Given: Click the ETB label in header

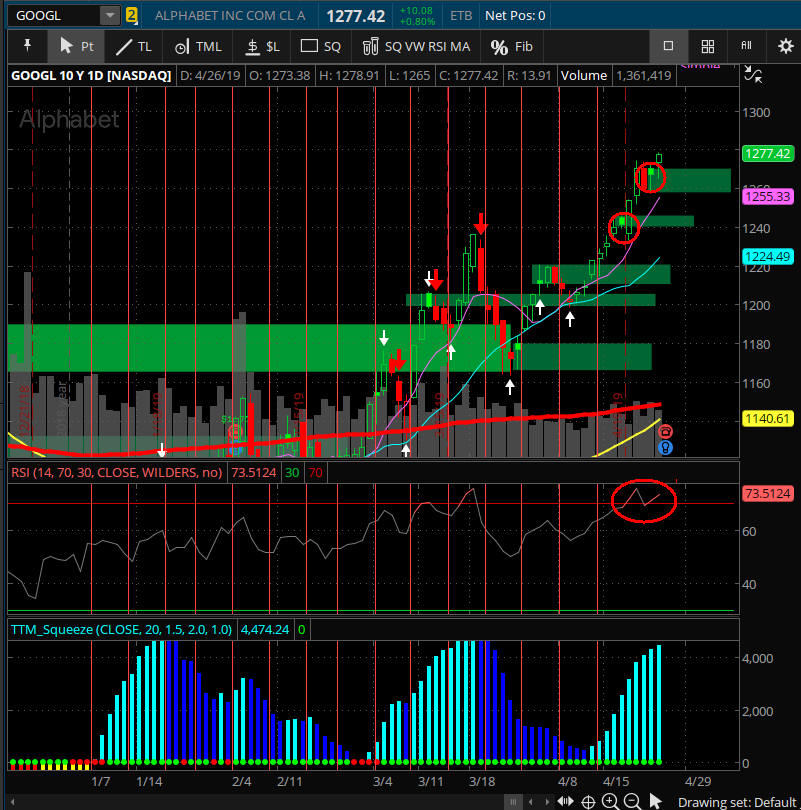Looking at the screenshot, I should pos(461,16).
